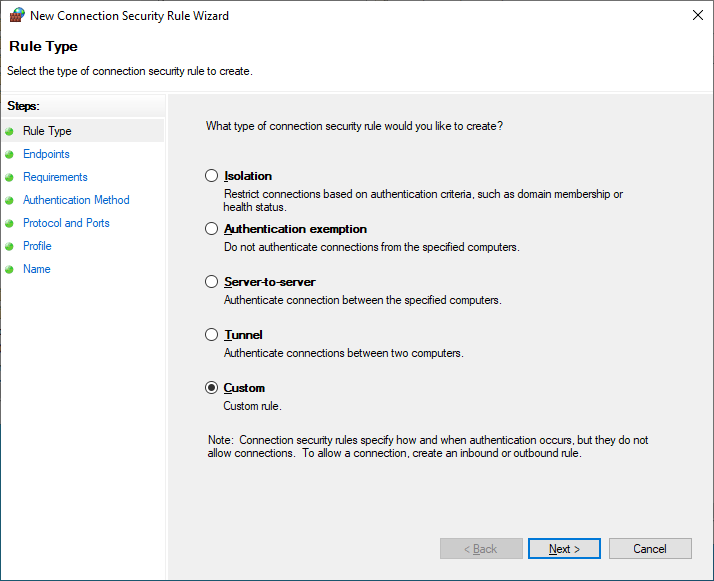Jump to the Authentication Method step
This screenshot has width=714, height=581.
point(76,200)
